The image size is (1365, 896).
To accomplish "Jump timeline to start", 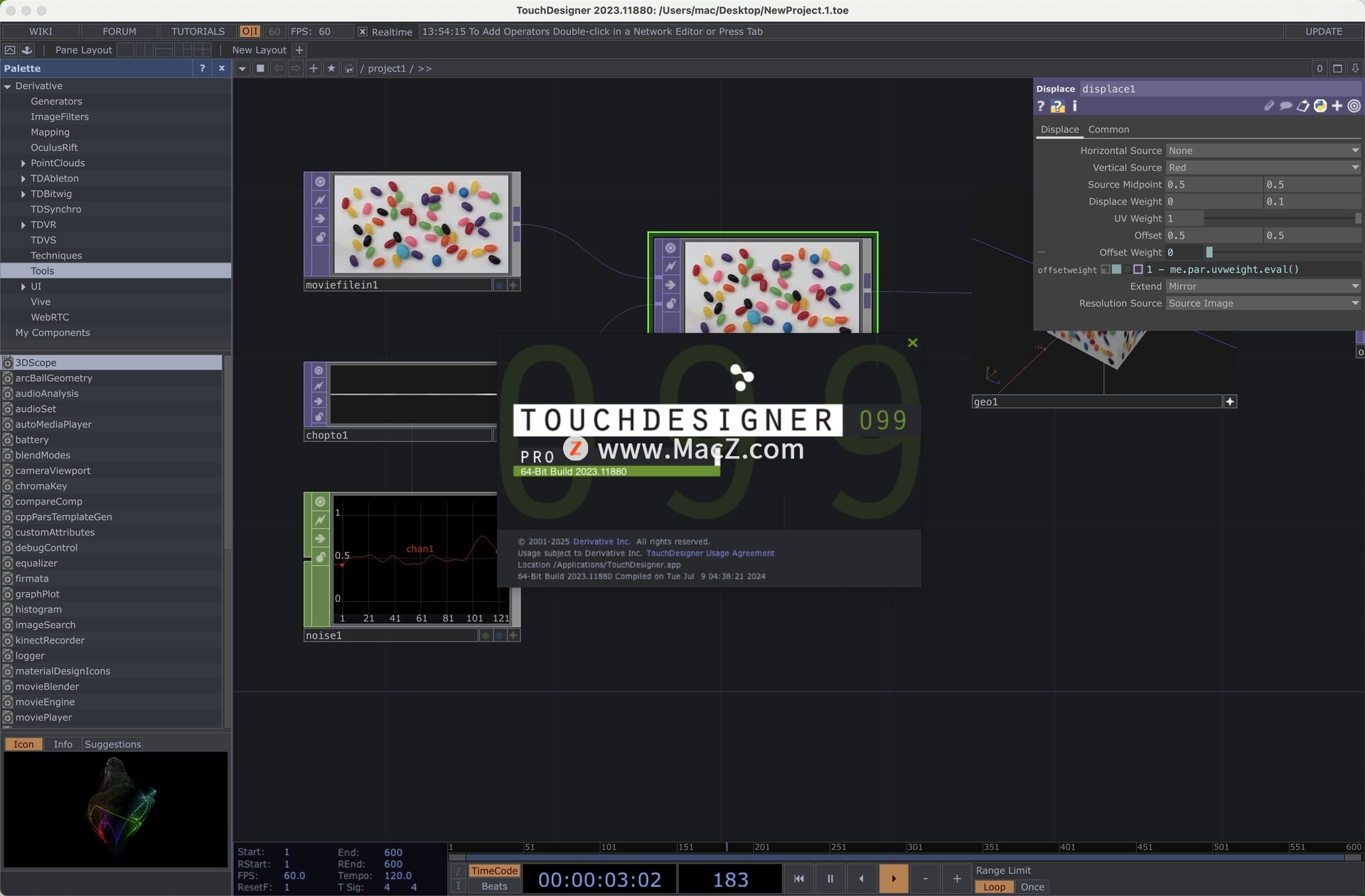I will (x=799, y=879).
